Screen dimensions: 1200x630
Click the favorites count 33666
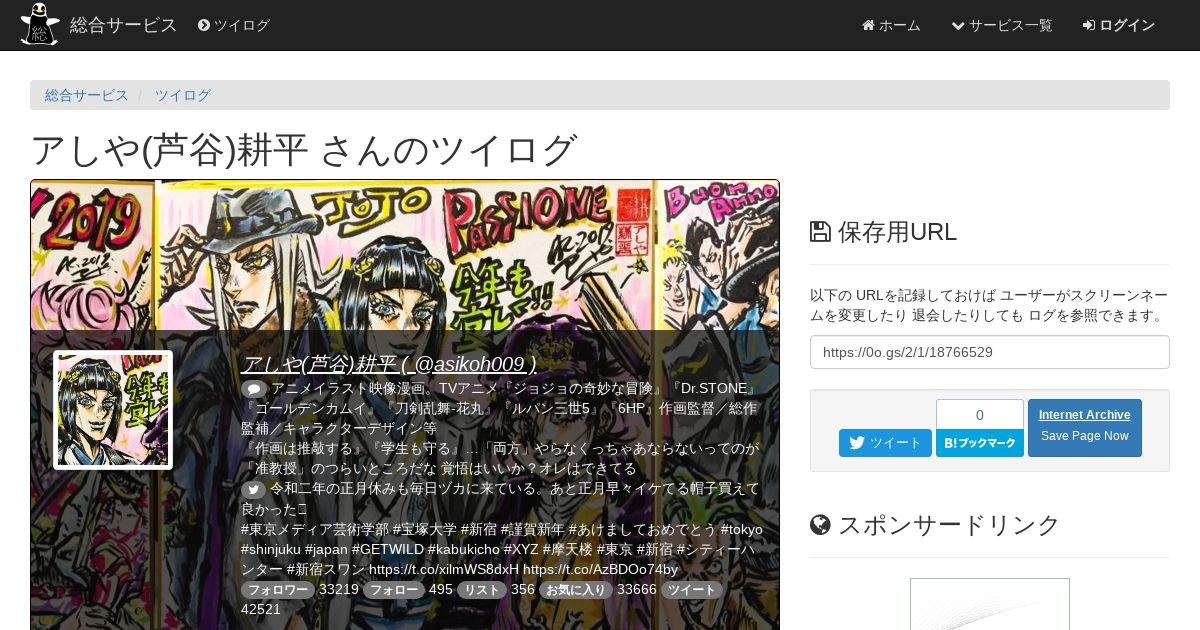pos(637,590)
